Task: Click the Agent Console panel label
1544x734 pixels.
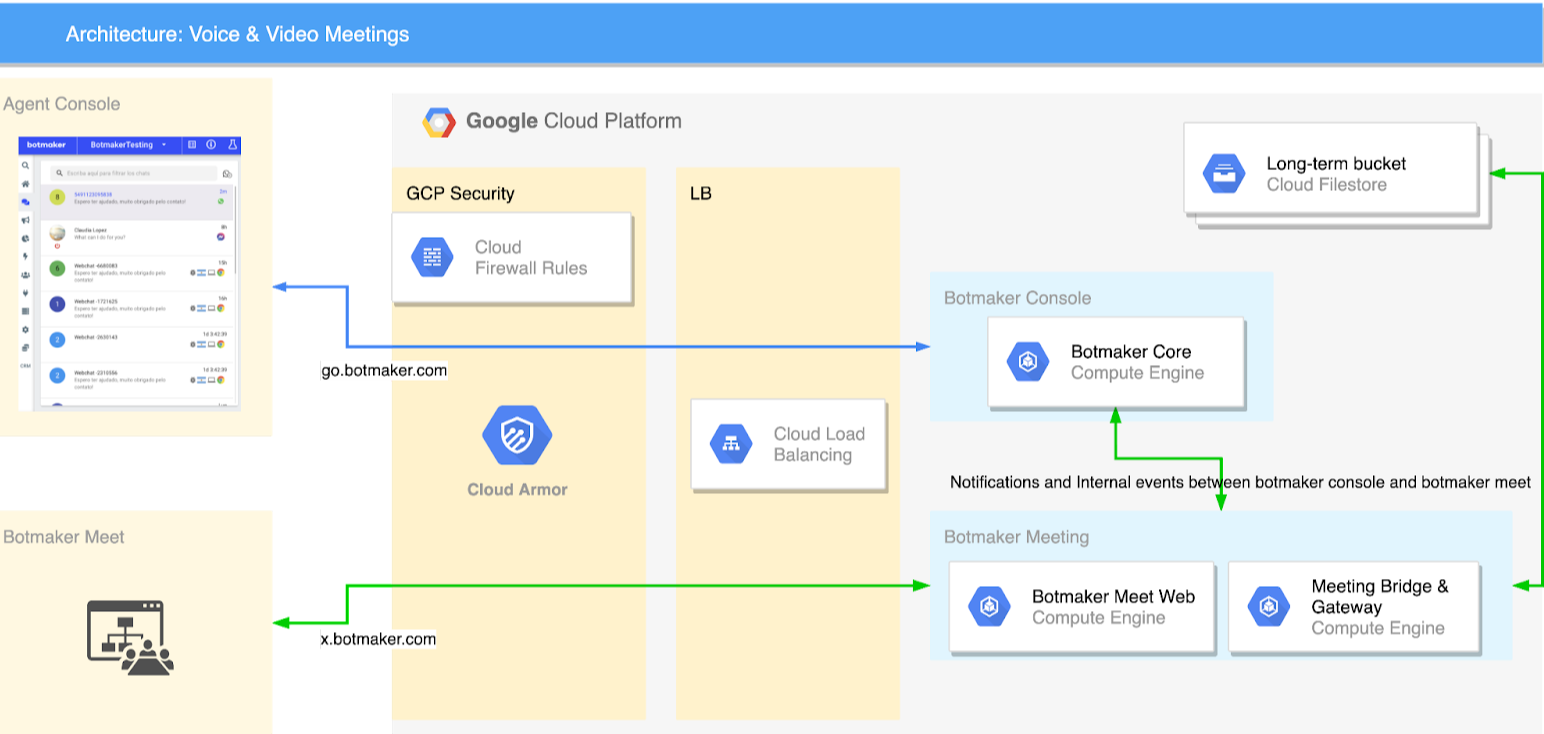Action: click(61, 104)
